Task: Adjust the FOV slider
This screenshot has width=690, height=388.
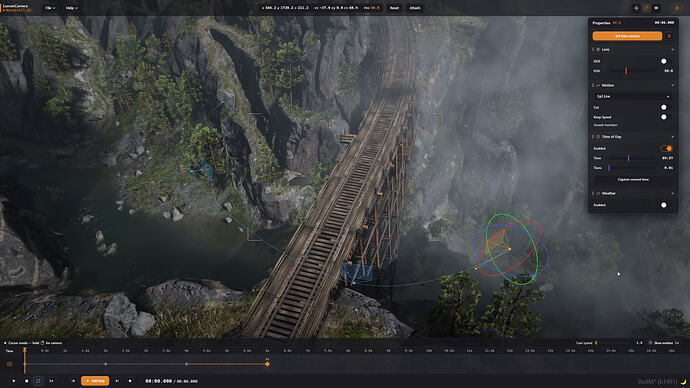Action: [x=634, y=71]
